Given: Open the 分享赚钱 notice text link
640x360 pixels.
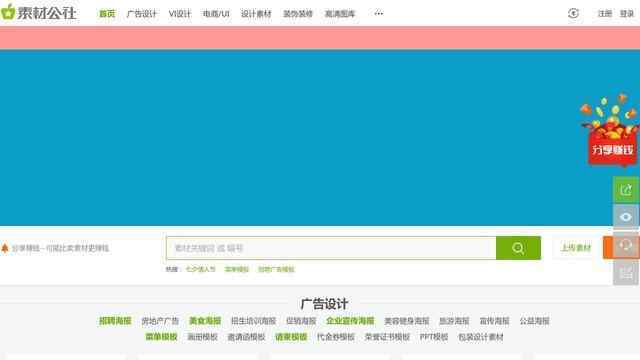Looking at the screenshot, I should click(x=60, y=248).
